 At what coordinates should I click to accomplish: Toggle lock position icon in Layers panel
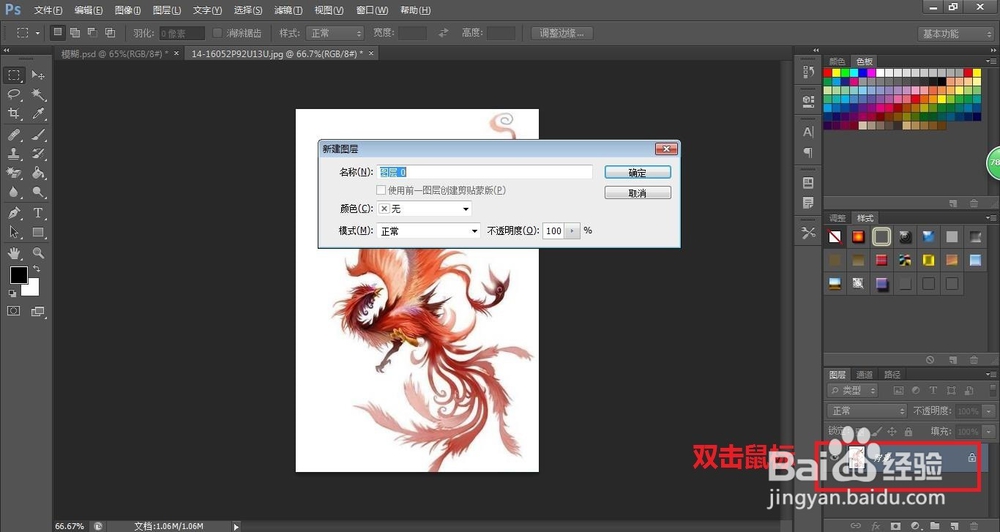[x=892, y=432]
